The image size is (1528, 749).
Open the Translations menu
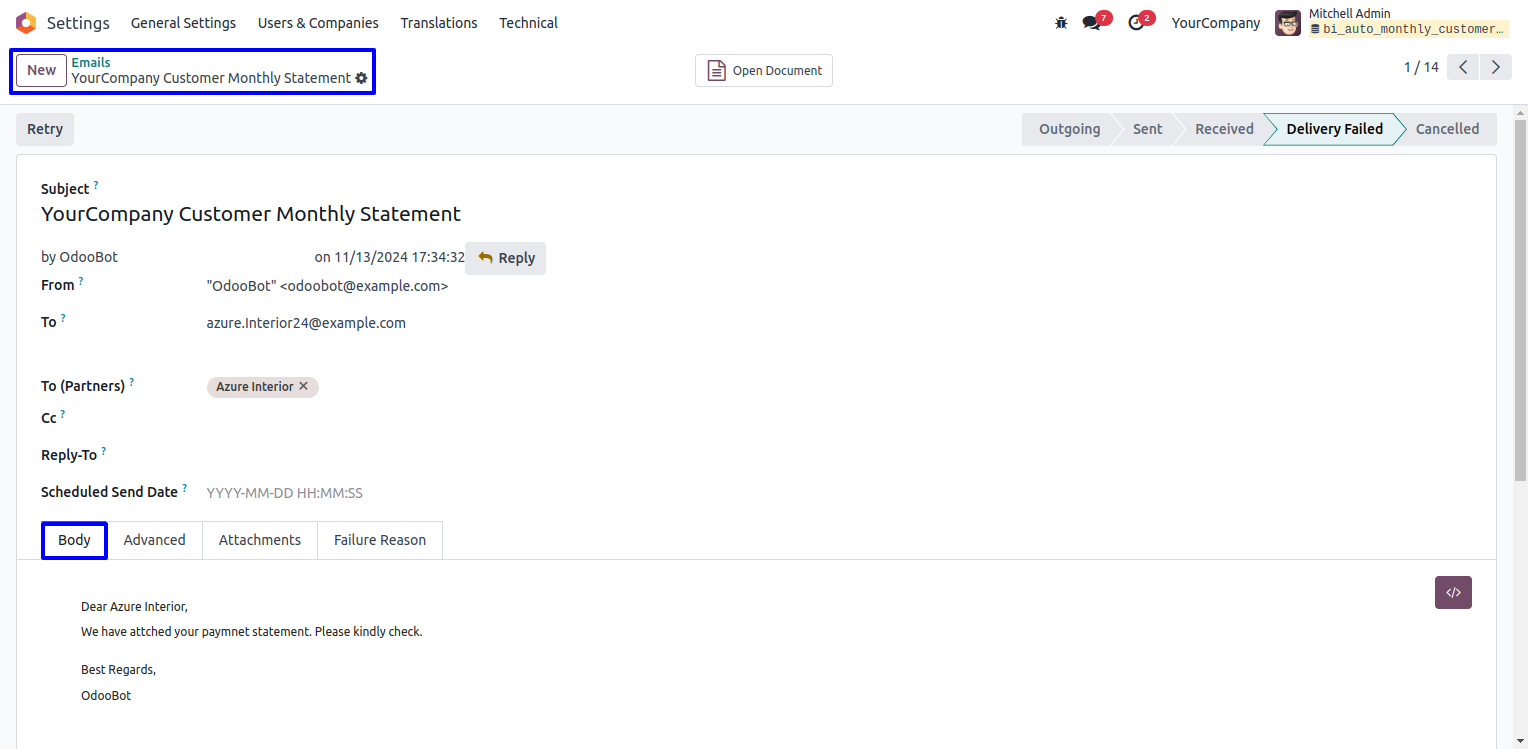point(439,23)
